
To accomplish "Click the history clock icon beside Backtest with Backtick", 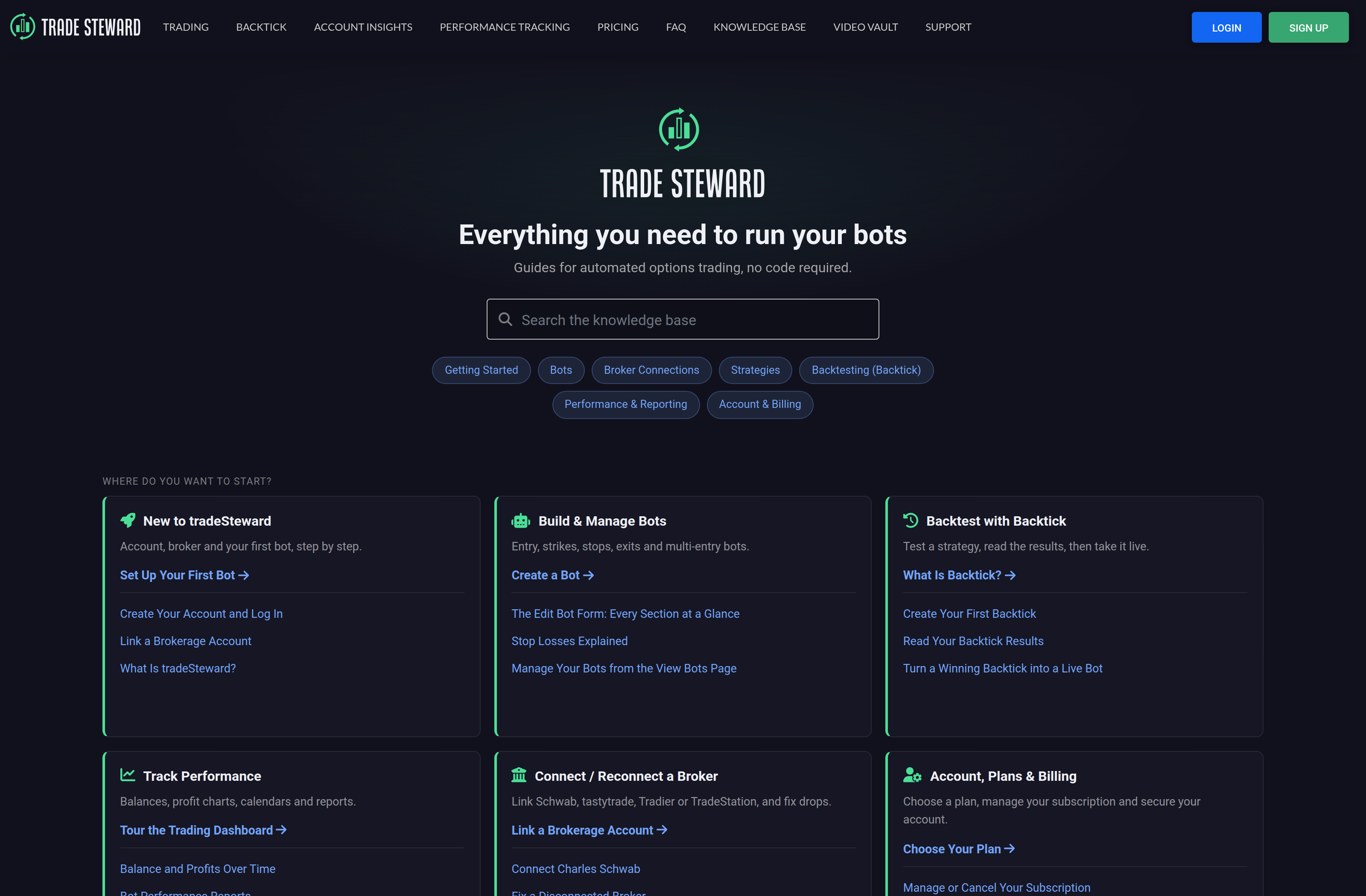I will coord(910,520).
